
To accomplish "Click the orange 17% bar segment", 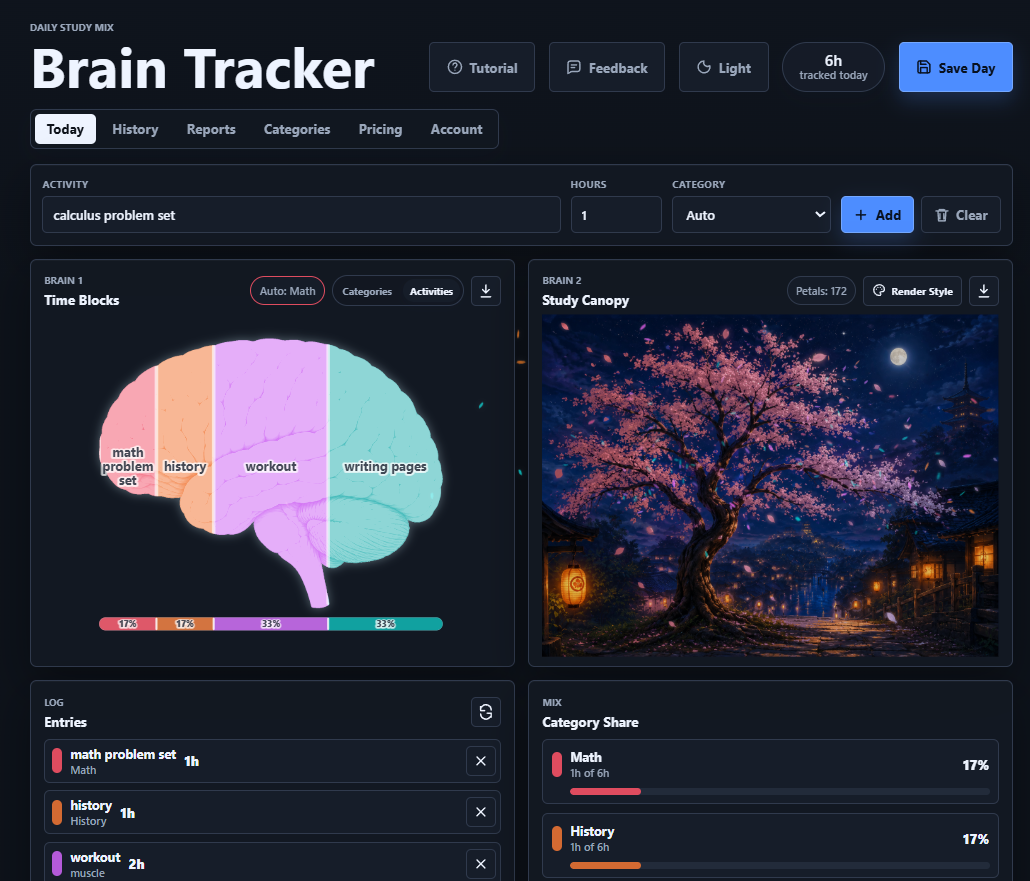I will 185,623.
